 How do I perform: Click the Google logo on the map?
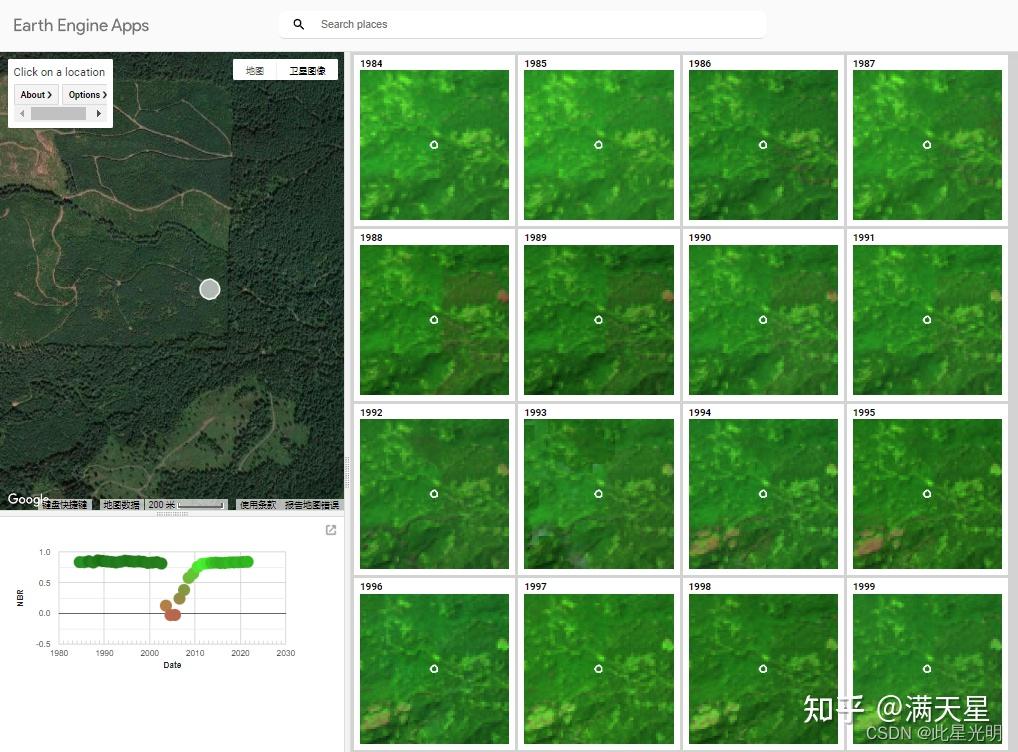27,499
